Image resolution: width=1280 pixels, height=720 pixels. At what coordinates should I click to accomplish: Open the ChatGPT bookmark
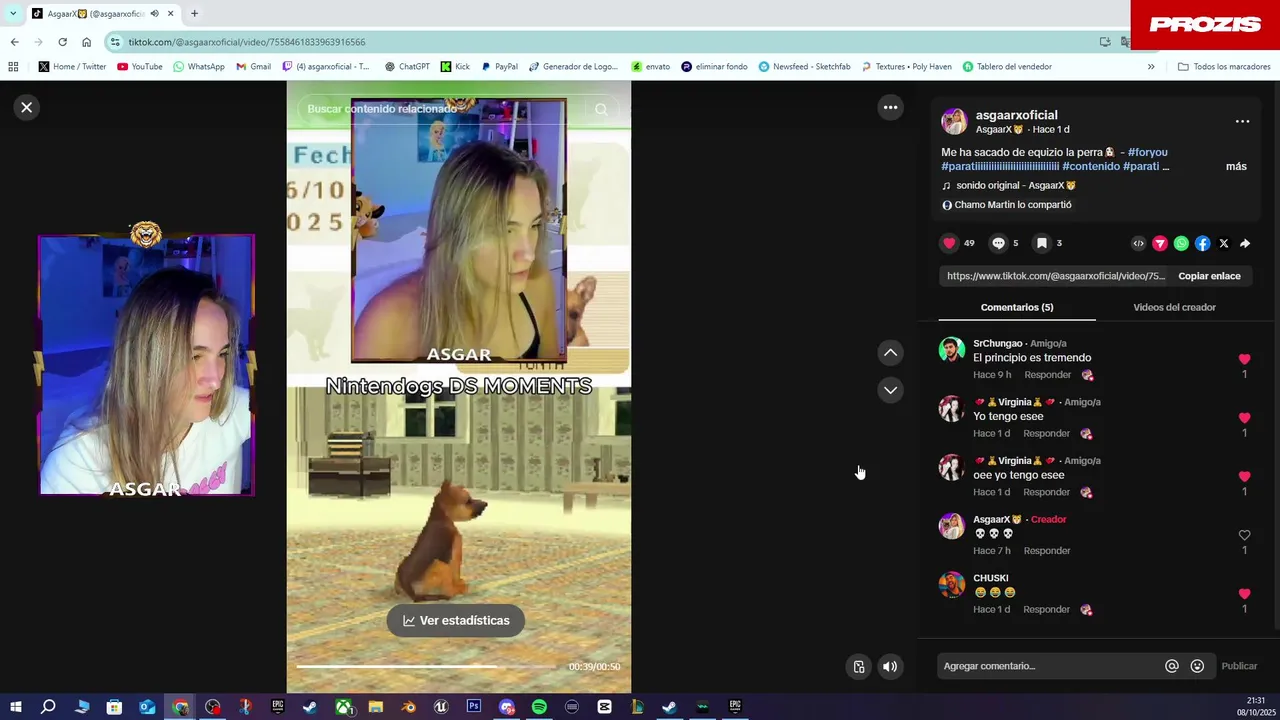click(x=407, y=67)
